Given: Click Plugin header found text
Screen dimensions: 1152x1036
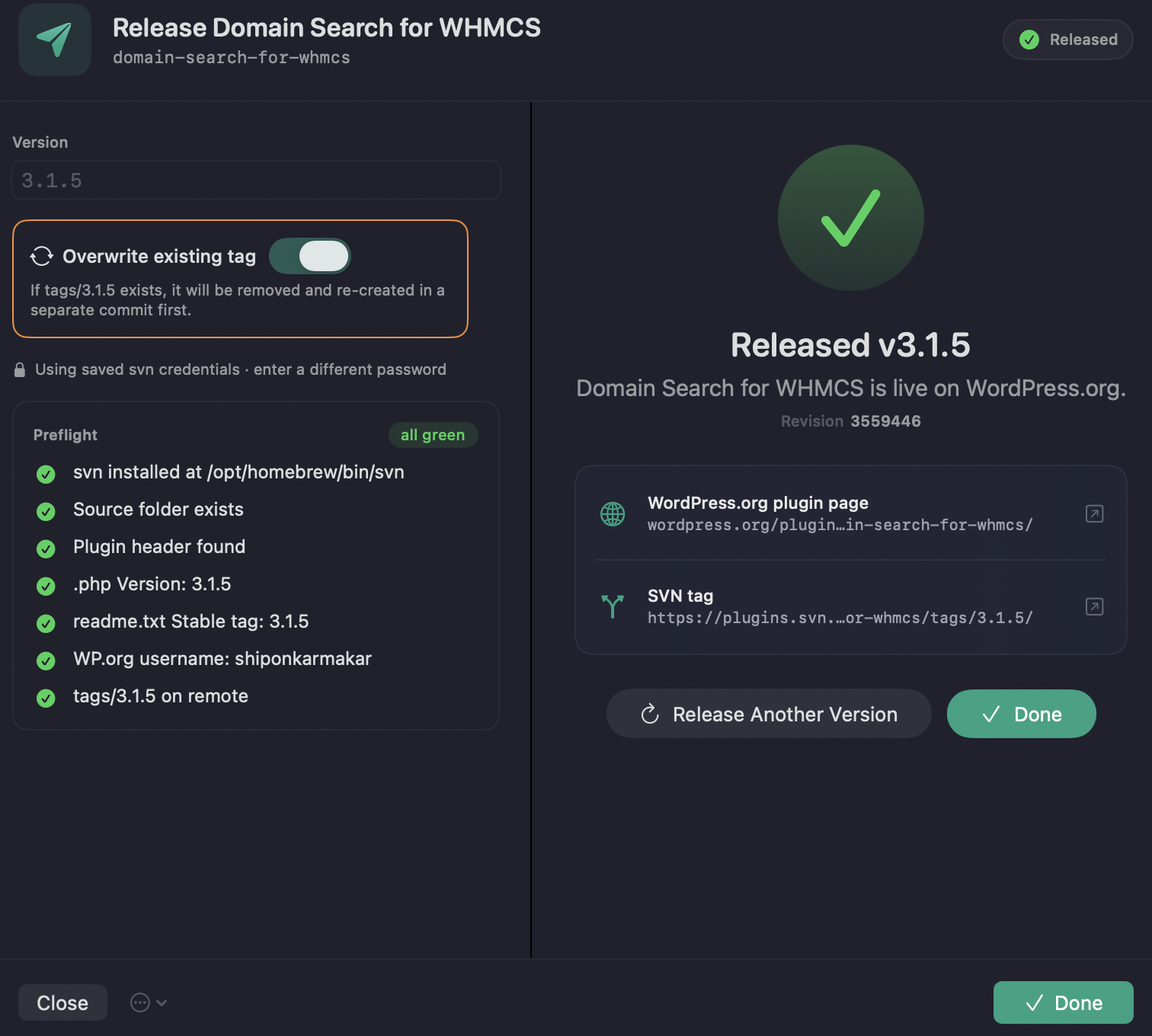Looking at the screenshot, I should point(159,547).
